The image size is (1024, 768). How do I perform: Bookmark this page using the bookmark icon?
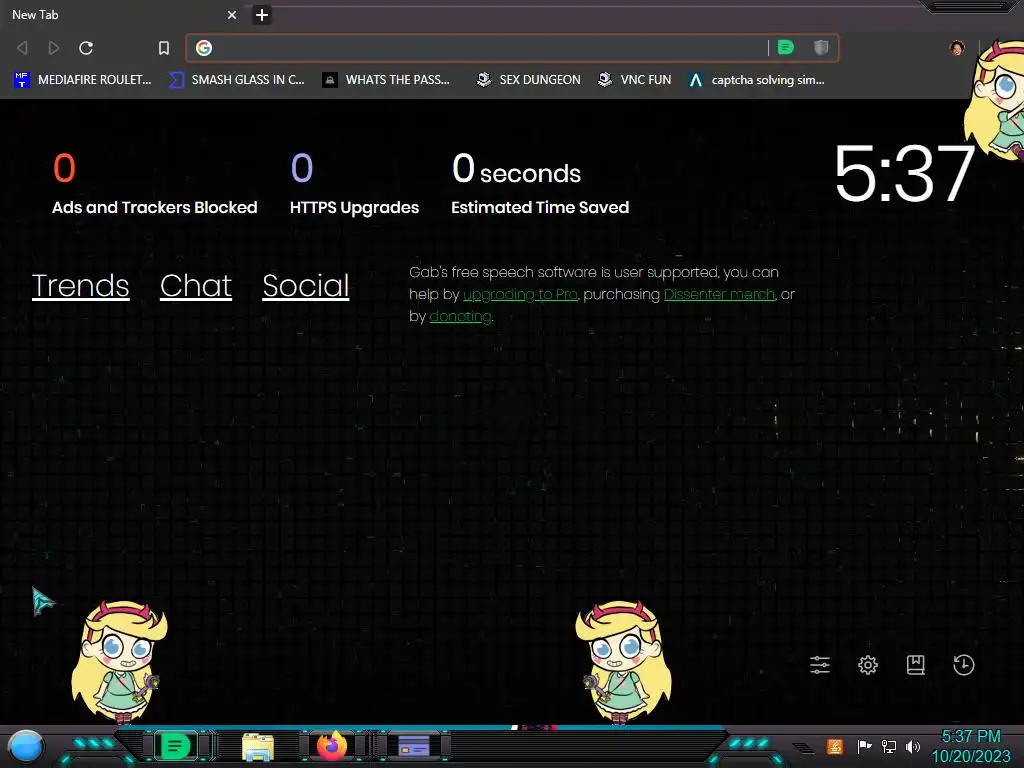pos(164,48)
